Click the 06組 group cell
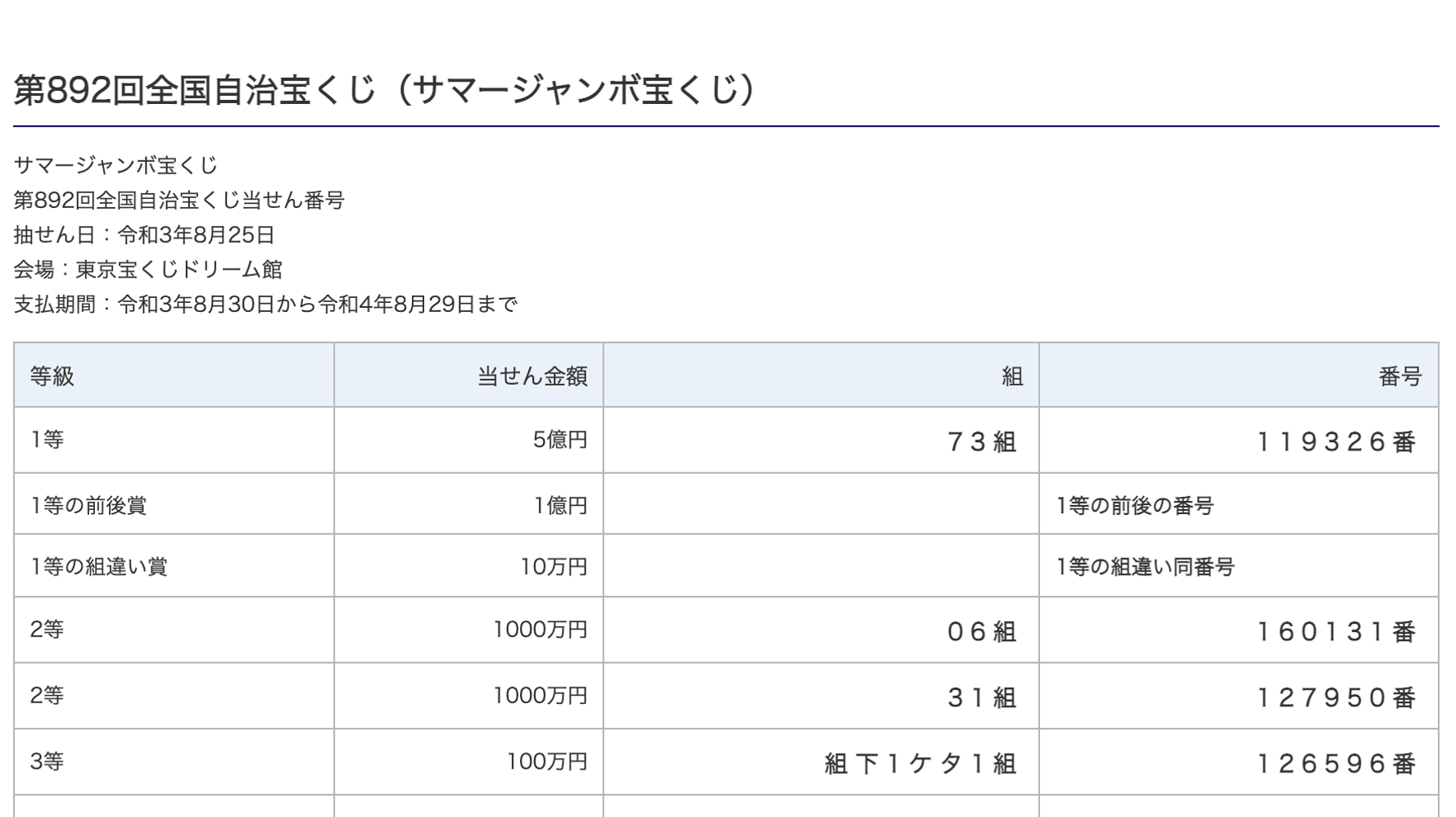Image resolution: width=1456 pixels, height=817 pixels. pyautogui.click(x=981, y=631)
